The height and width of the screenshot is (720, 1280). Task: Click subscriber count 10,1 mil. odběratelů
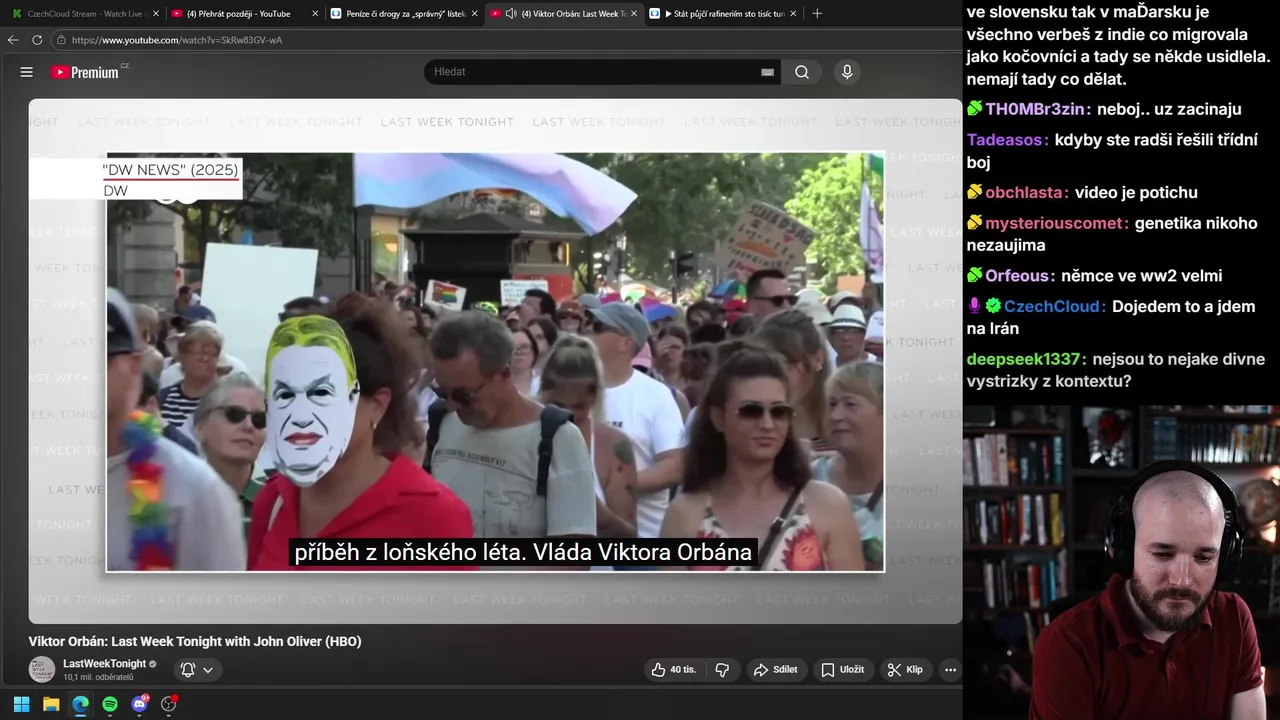click(x=98, y=678)
